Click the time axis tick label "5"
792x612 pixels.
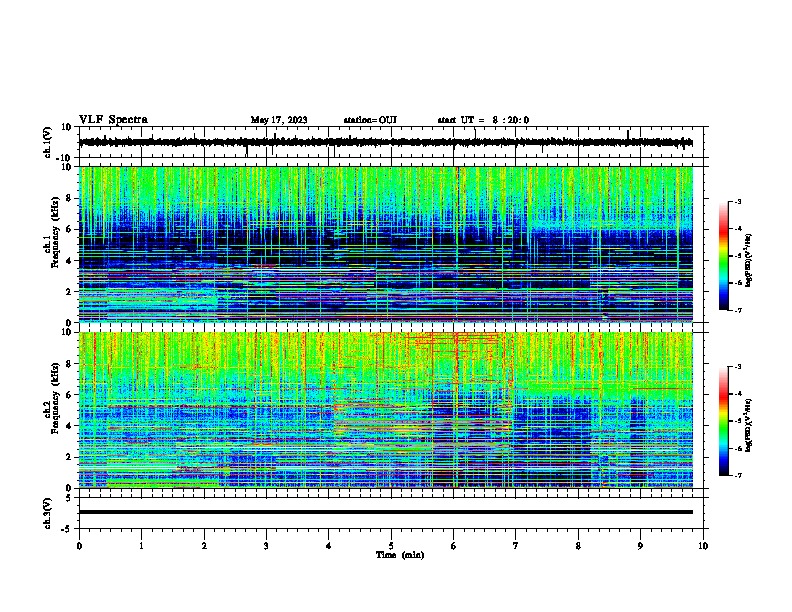391,546
